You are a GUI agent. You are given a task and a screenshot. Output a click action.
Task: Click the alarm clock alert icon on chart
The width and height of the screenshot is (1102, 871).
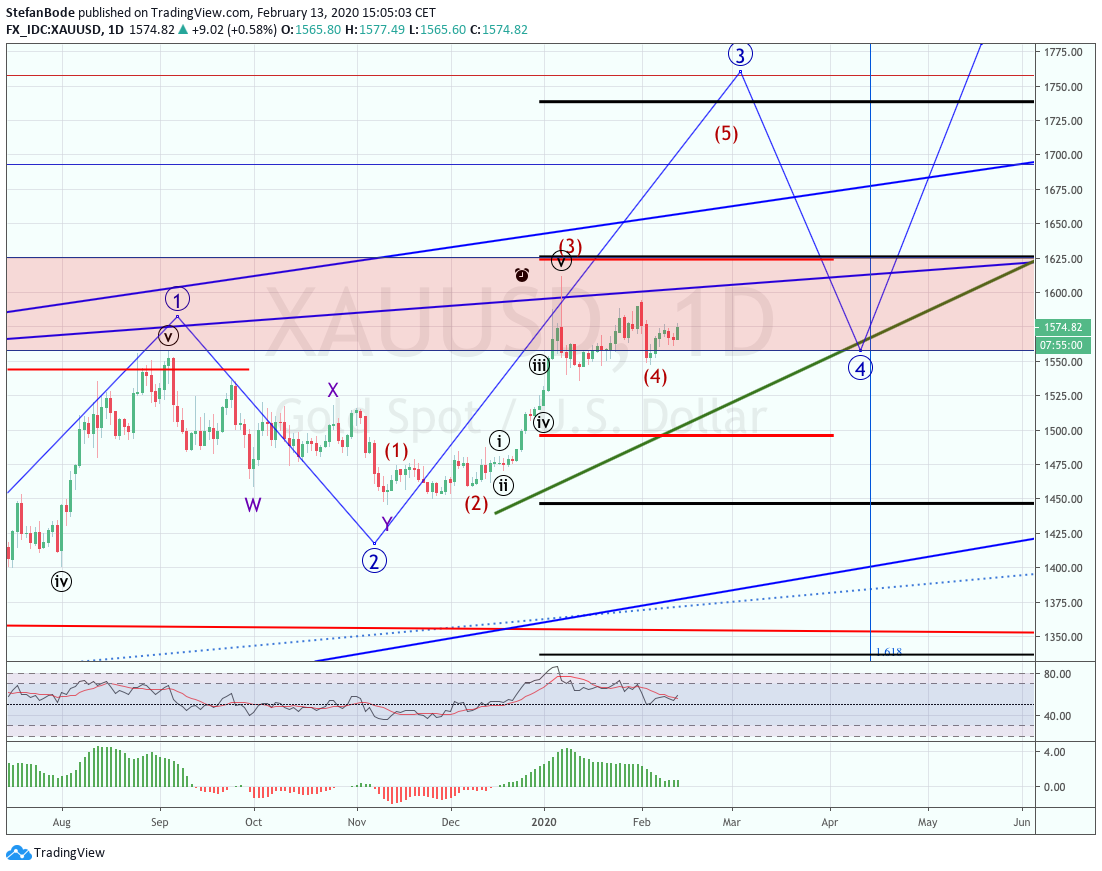point(521,275)
